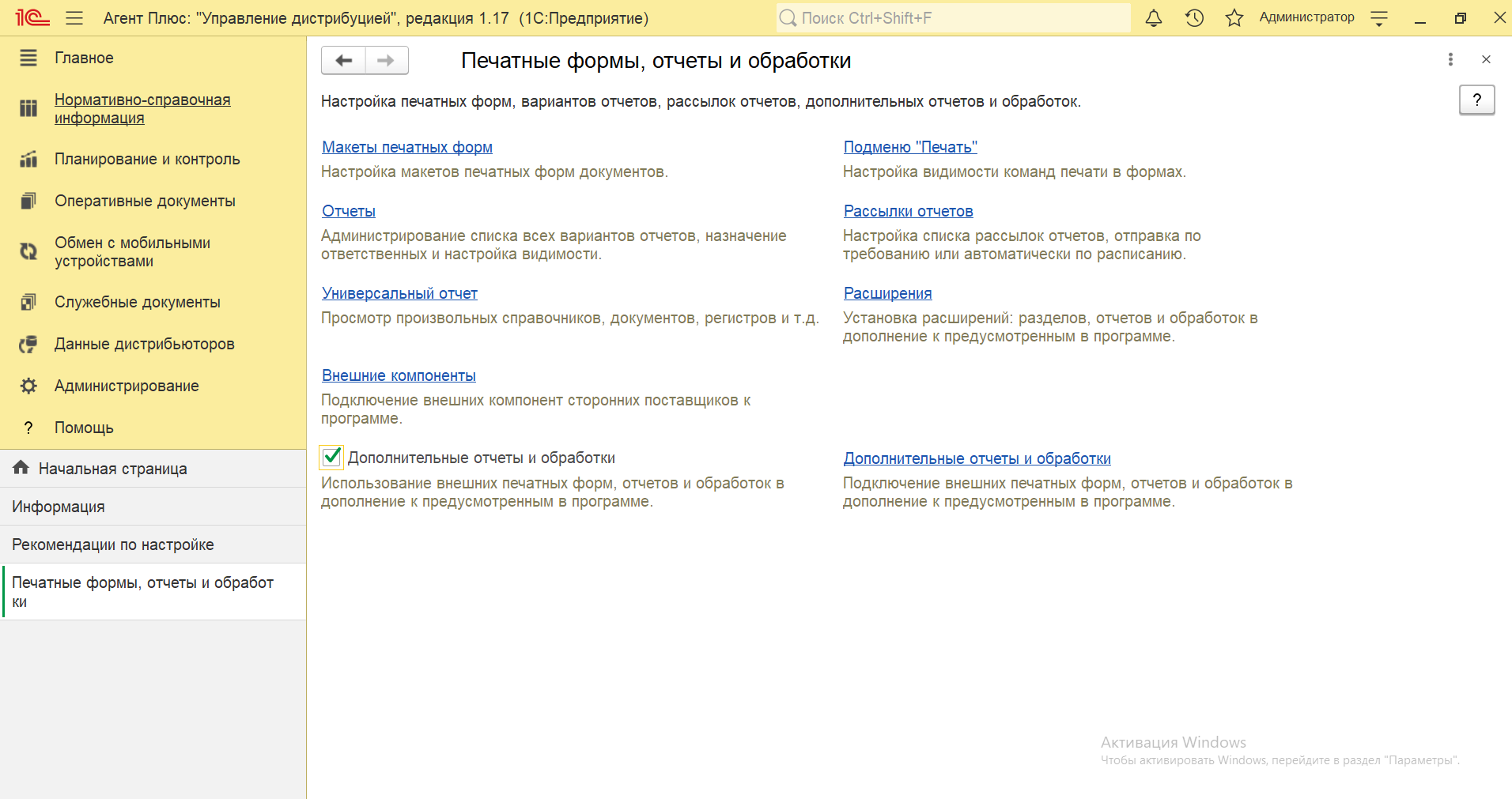Focus the Поиск Ctrl+Shift+F search field
Screen dimensions: 1512x799
pyautogui.click(x=953, y=18)
